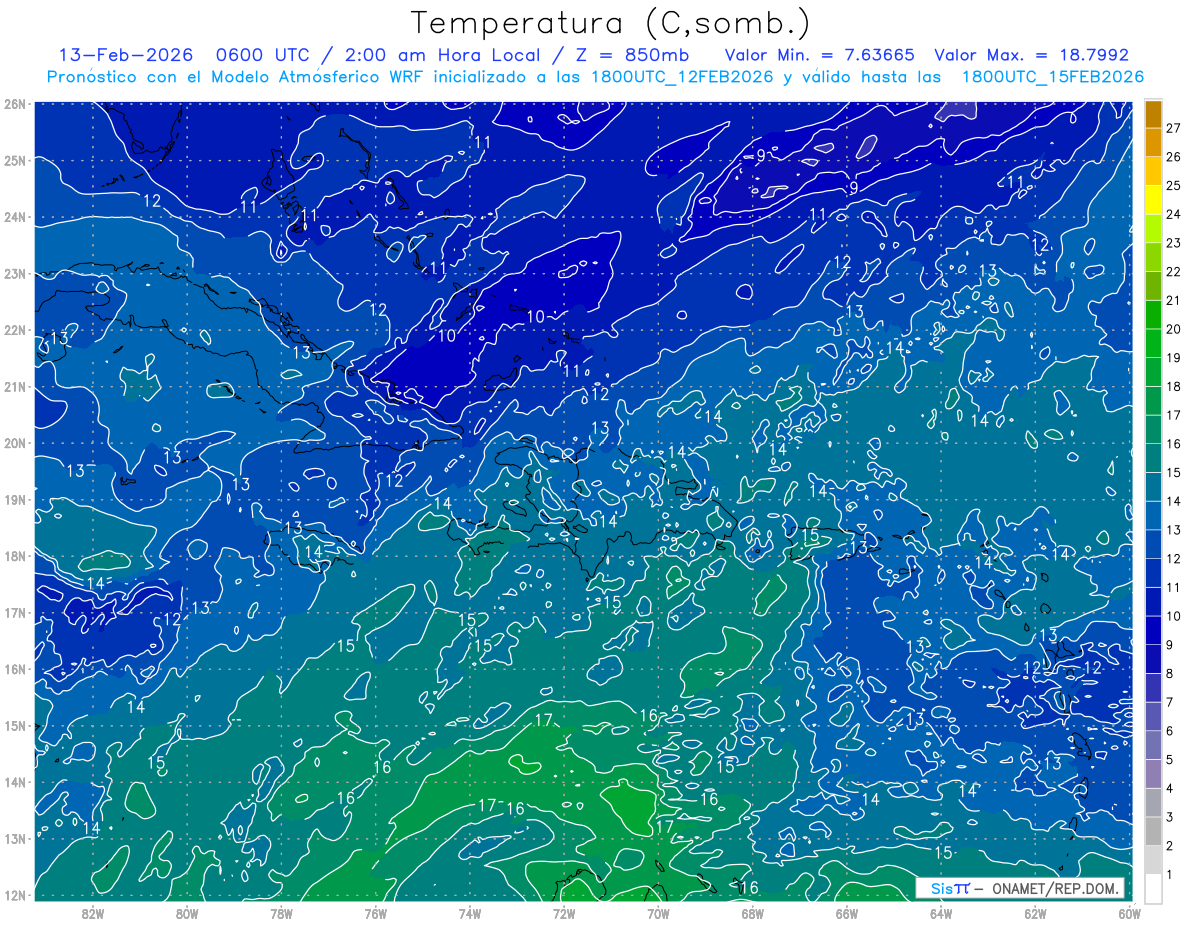Click the '74W' longitude label
Image resolution: width=1200 pixels, height=927 pixels.
[470, 913]
